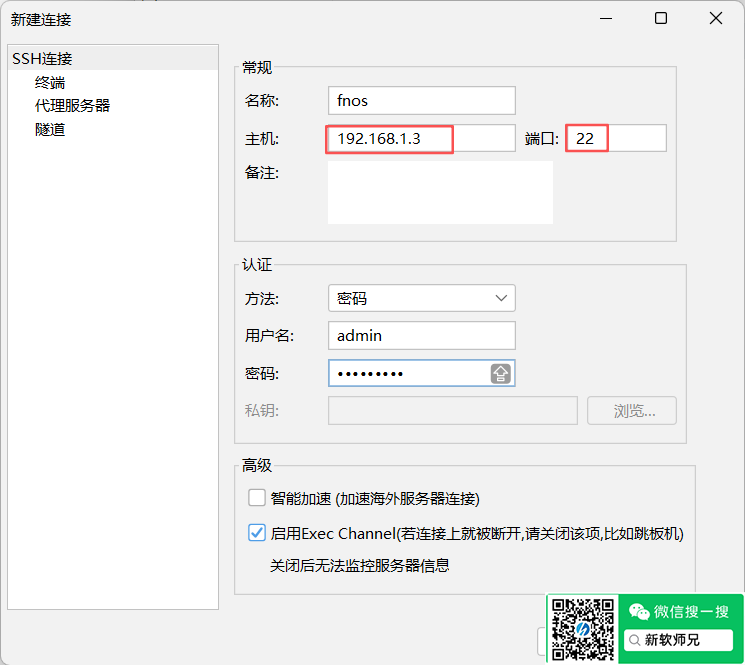745x665 pixels.
Task: Click inside the 备注 text area
Action: coord(440,192)
